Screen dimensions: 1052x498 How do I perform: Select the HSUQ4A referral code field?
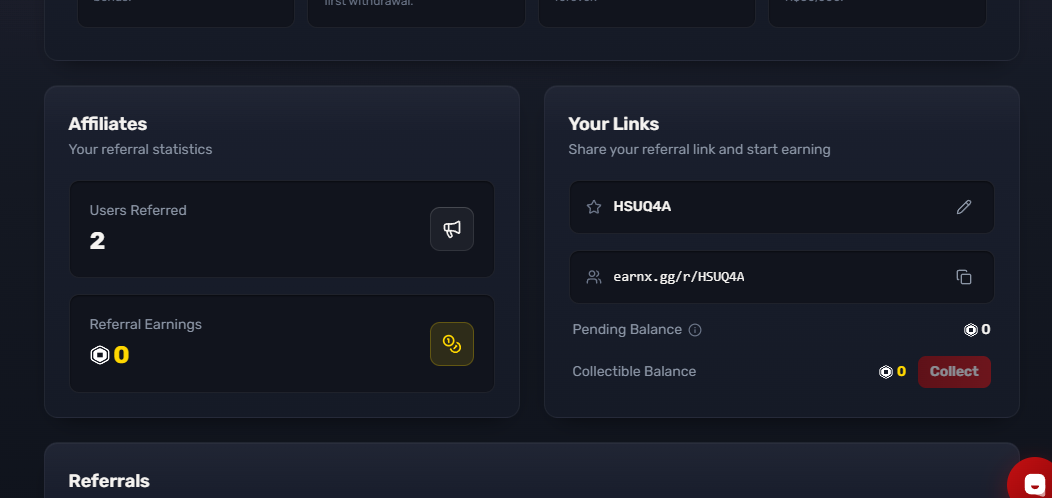(x=782, y=207)
